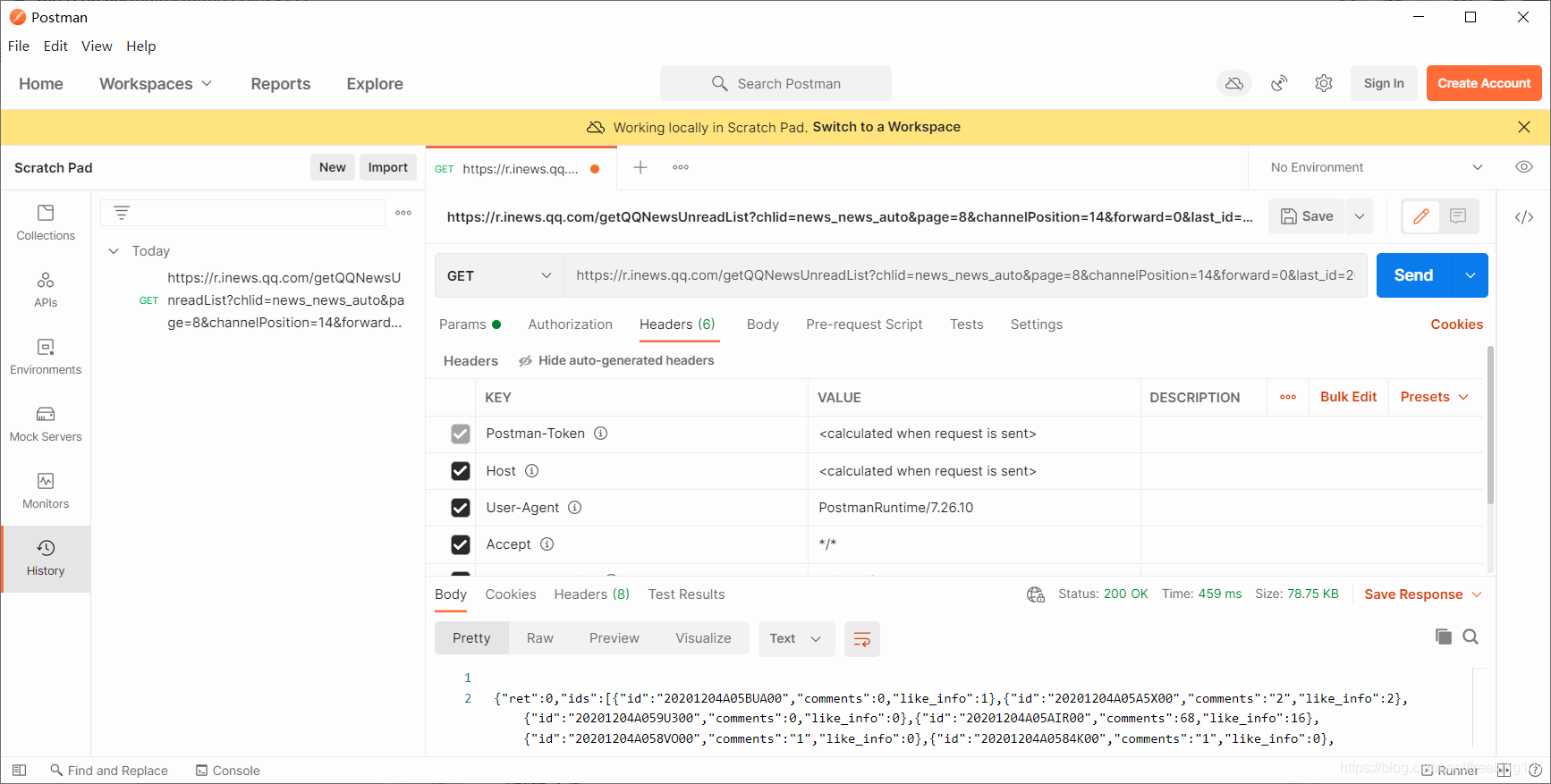Show info for Postman-Token header
Screen dimensions: 1551x784
tap(601, 434)
